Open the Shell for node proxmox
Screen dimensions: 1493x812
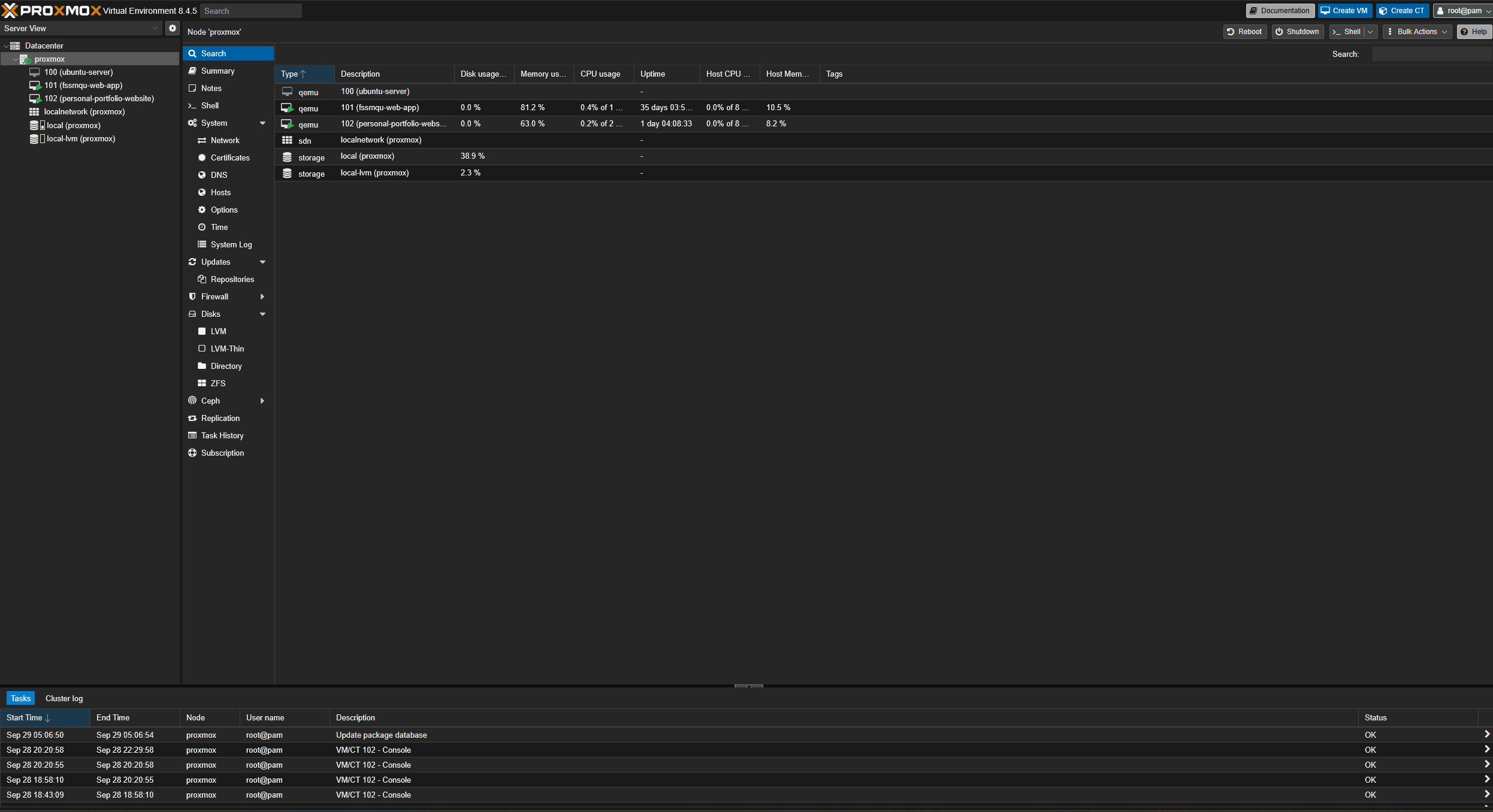coord(209,105)
